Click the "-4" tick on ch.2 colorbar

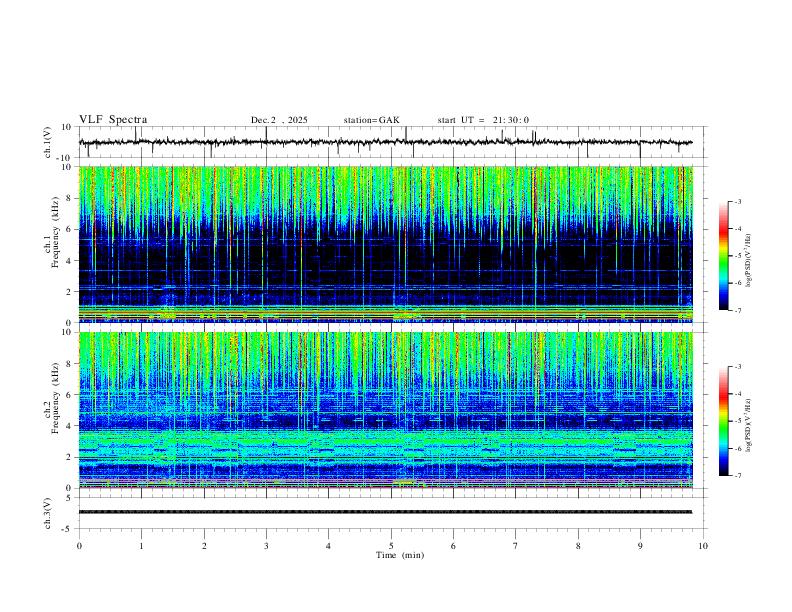coord(737,393)
